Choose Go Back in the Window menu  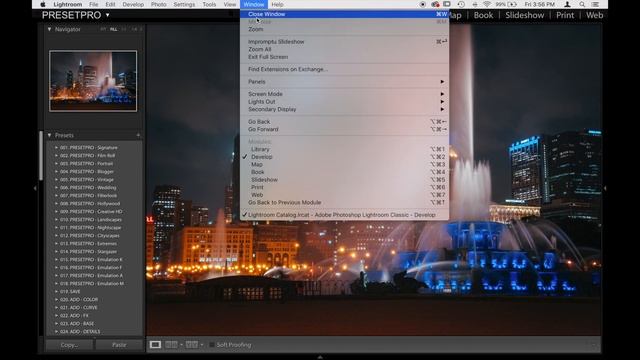(344, 122)
